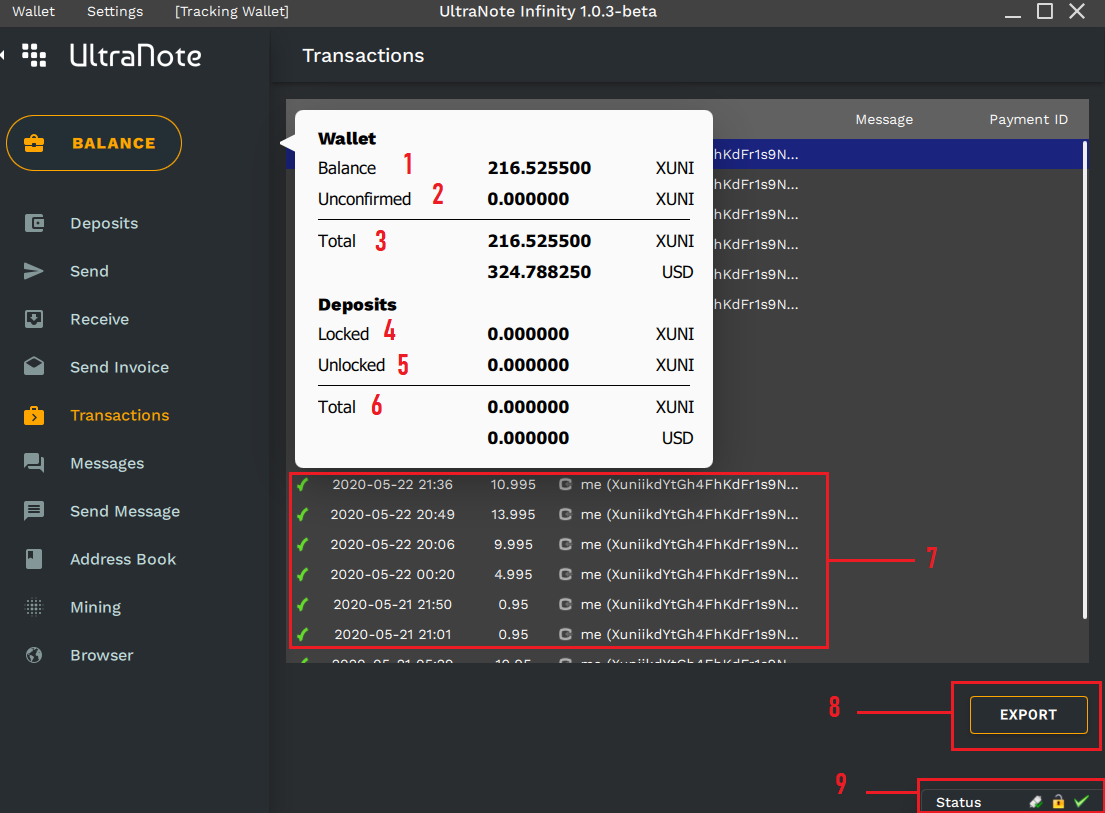Image resolution: width=1105 pixels, height=813 pixels.
Task: Click the BALANCE button
Action: [x=94, y=143]
